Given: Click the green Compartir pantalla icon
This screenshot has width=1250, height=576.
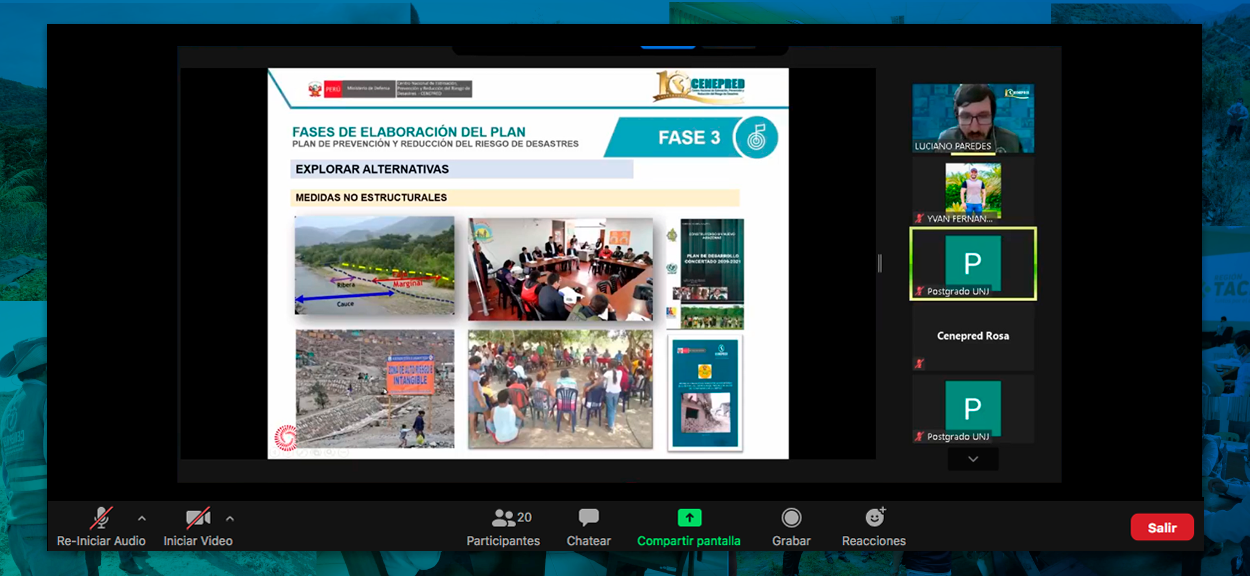Looking at the screenshot, I should [689, 518].
